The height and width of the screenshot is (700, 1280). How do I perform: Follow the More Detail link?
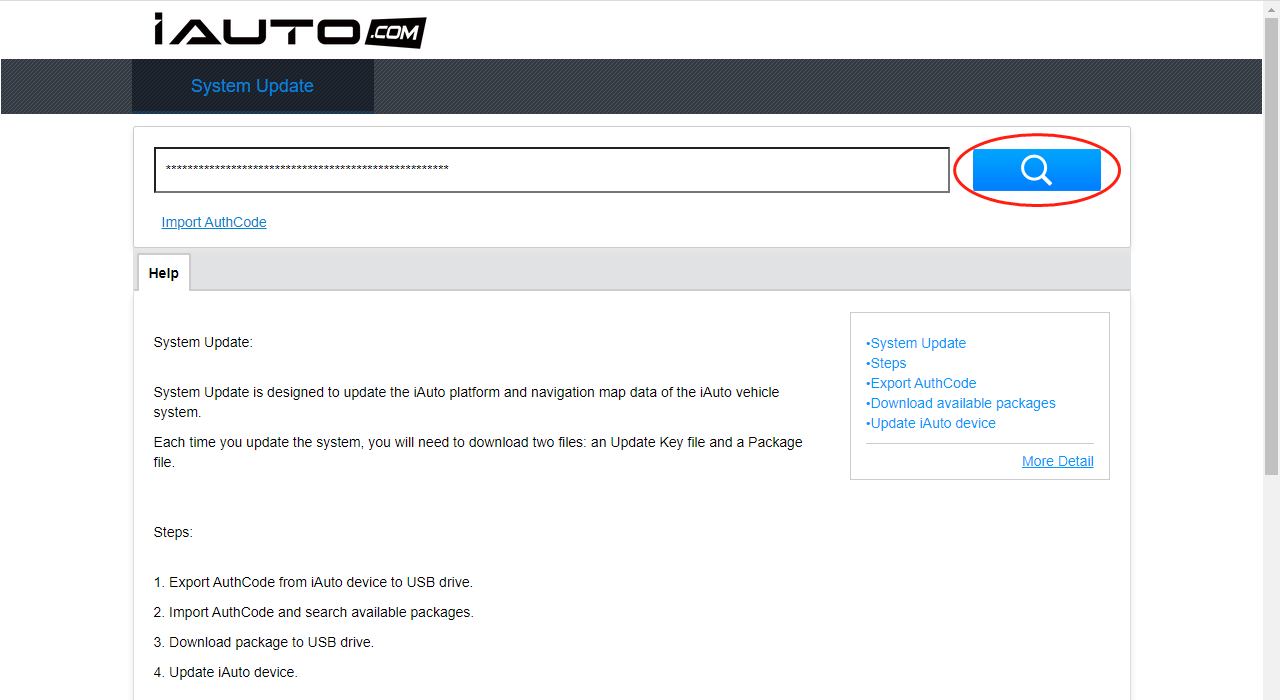(x=1058, y=461)
